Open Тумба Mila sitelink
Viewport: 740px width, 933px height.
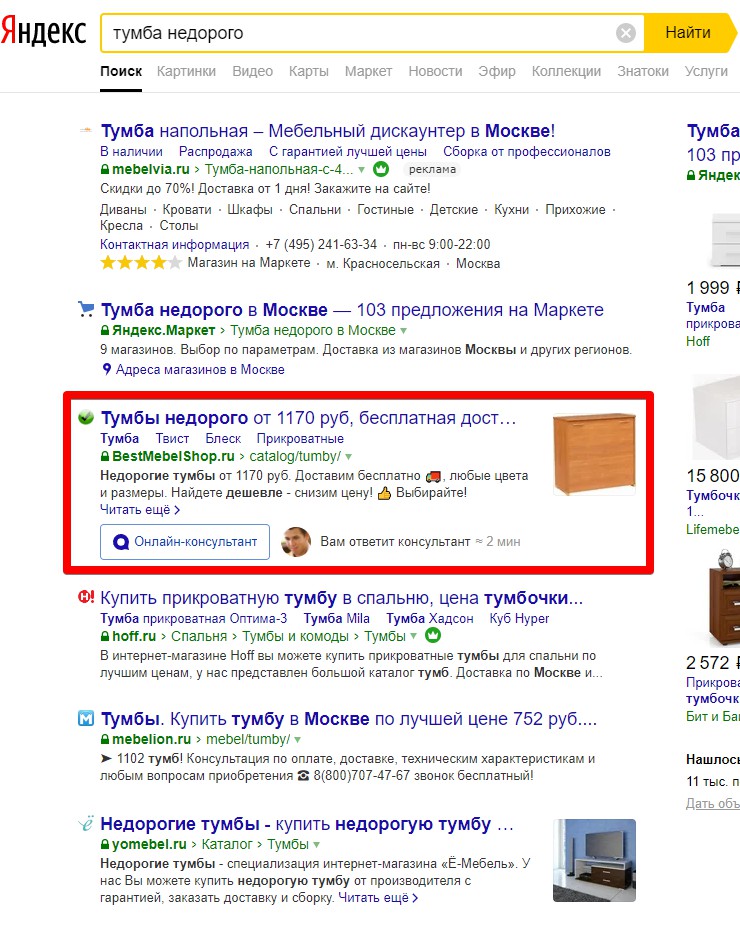[x=337, y=619]
